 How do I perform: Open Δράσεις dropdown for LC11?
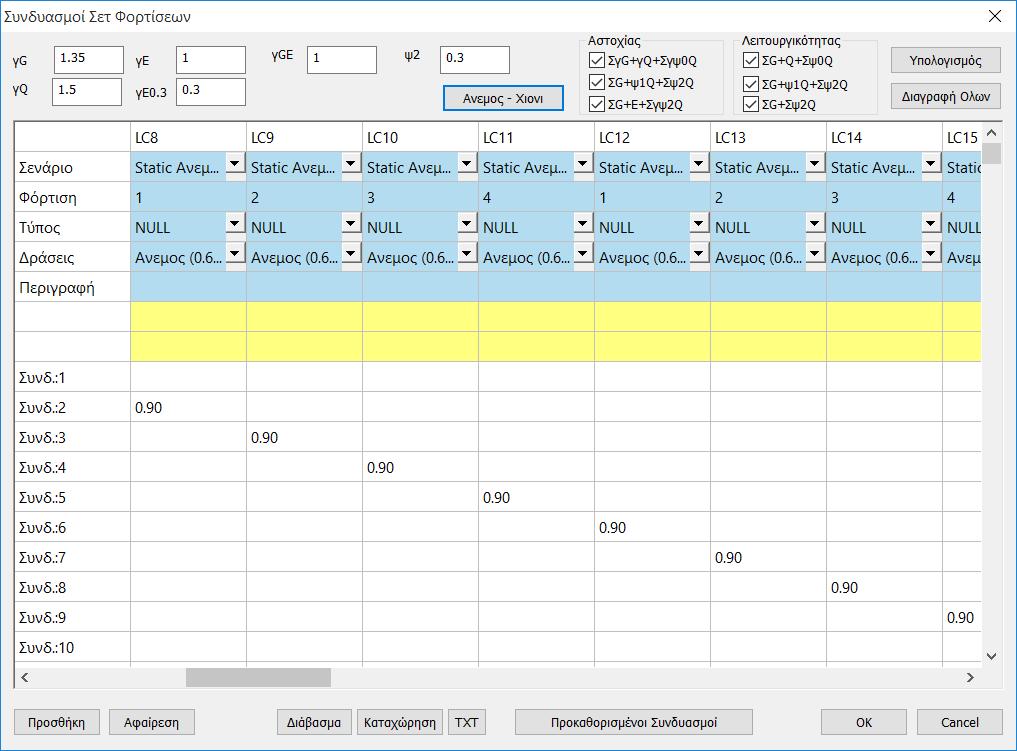(x=583, y=254)
